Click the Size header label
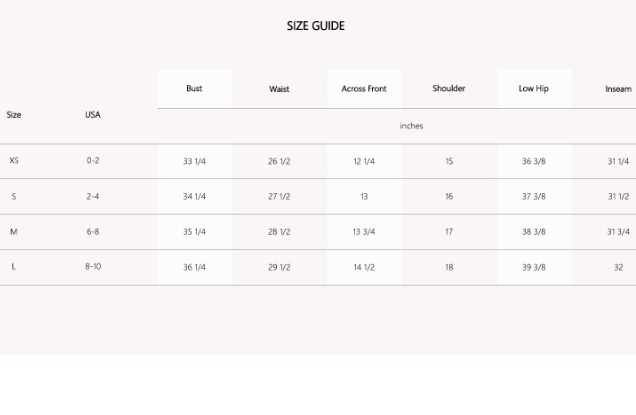The width and height of the screenshot is (636, 415). click(x=14, y=115)
